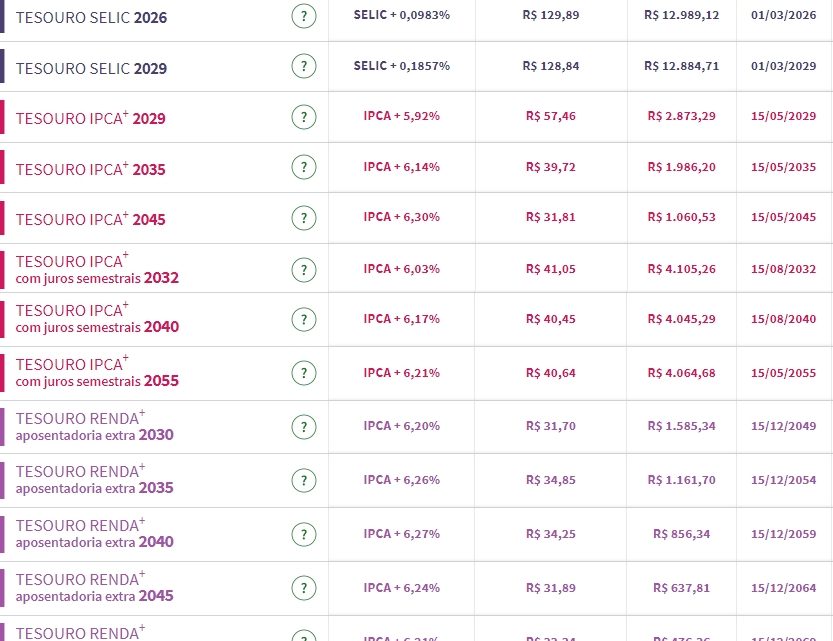The image size is (833, 641).
Task: Select Tesouro Renda+ aposentadoria extra 2035
Action: pyautogui.click(x=95, y=480)
